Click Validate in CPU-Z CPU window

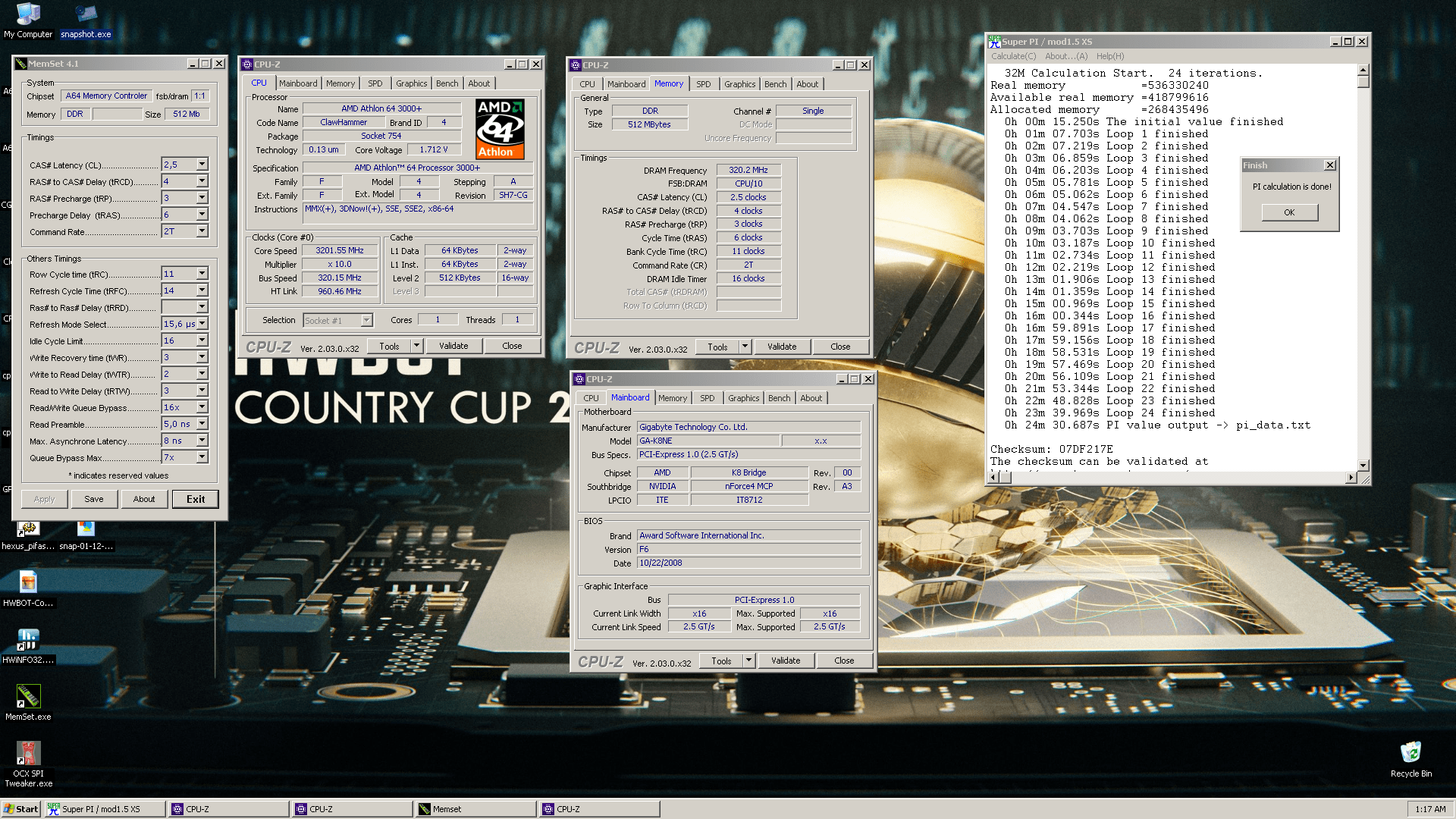coord(453,346)
